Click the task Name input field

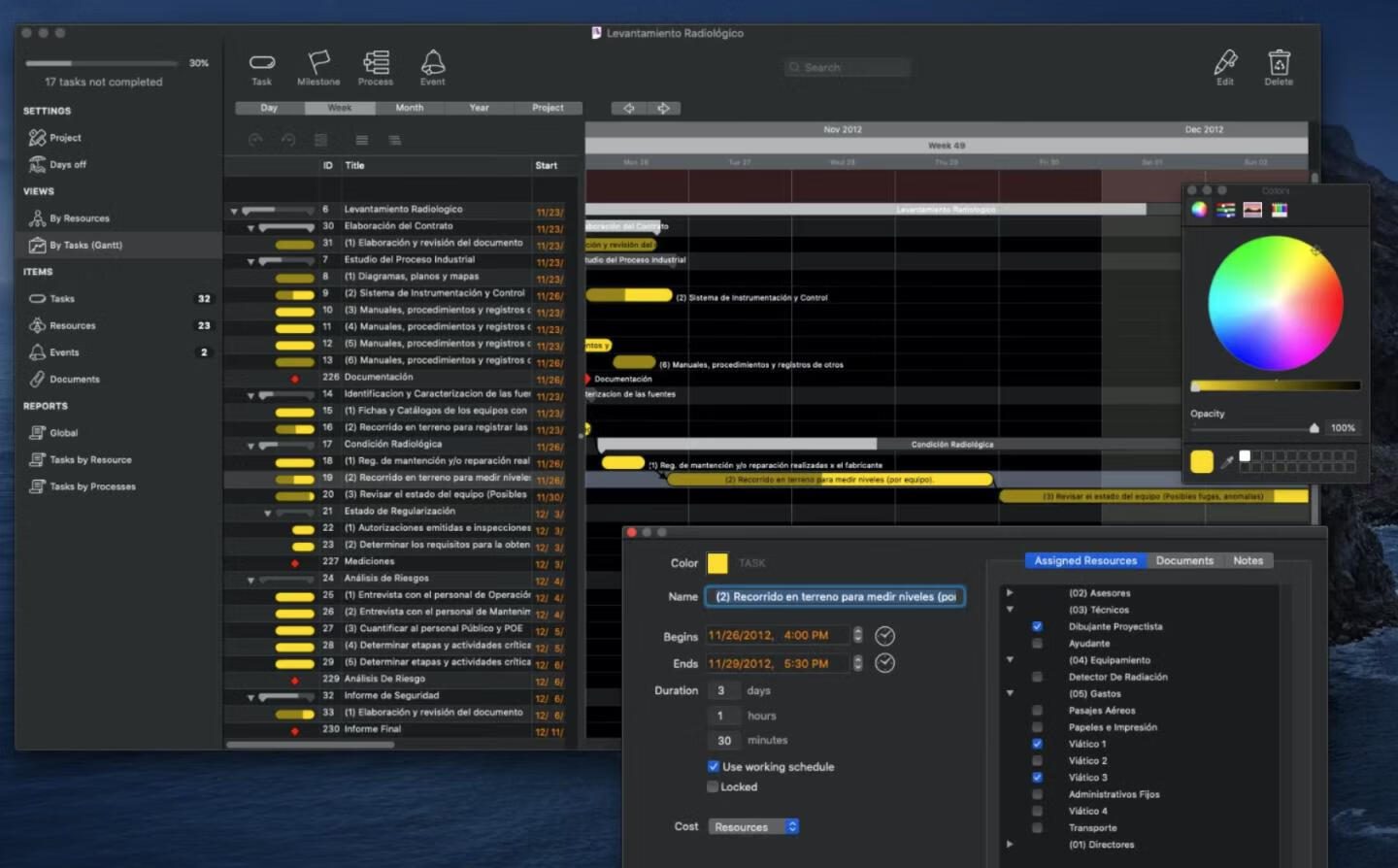[x=835, y=596]
